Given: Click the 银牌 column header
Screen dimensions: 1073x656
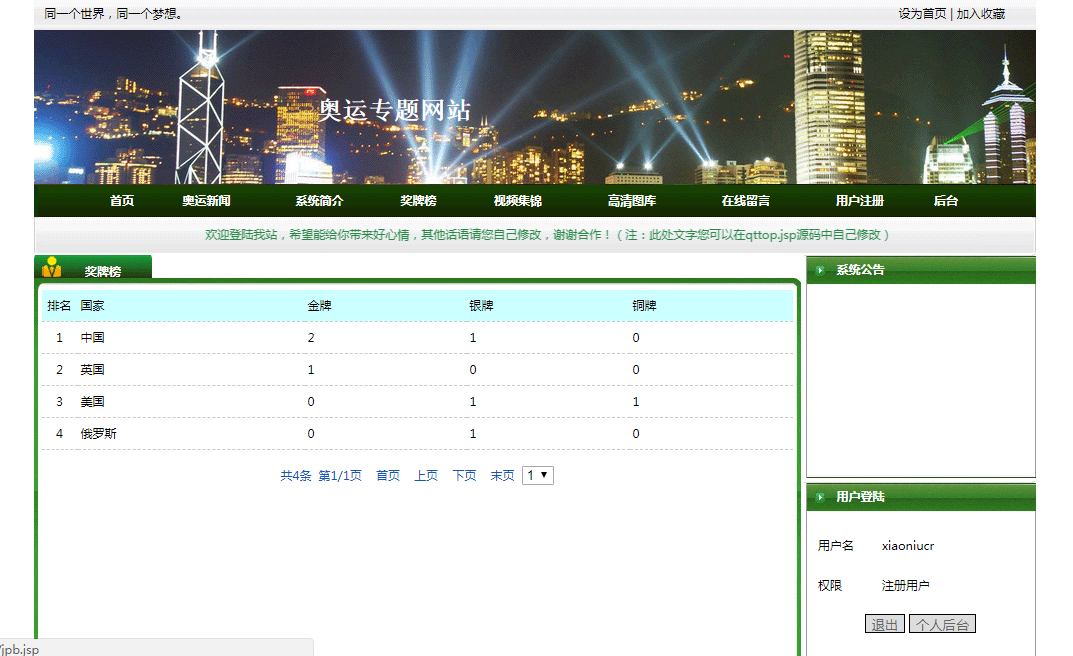Looking at the screenshot, I should click(481, 306).
